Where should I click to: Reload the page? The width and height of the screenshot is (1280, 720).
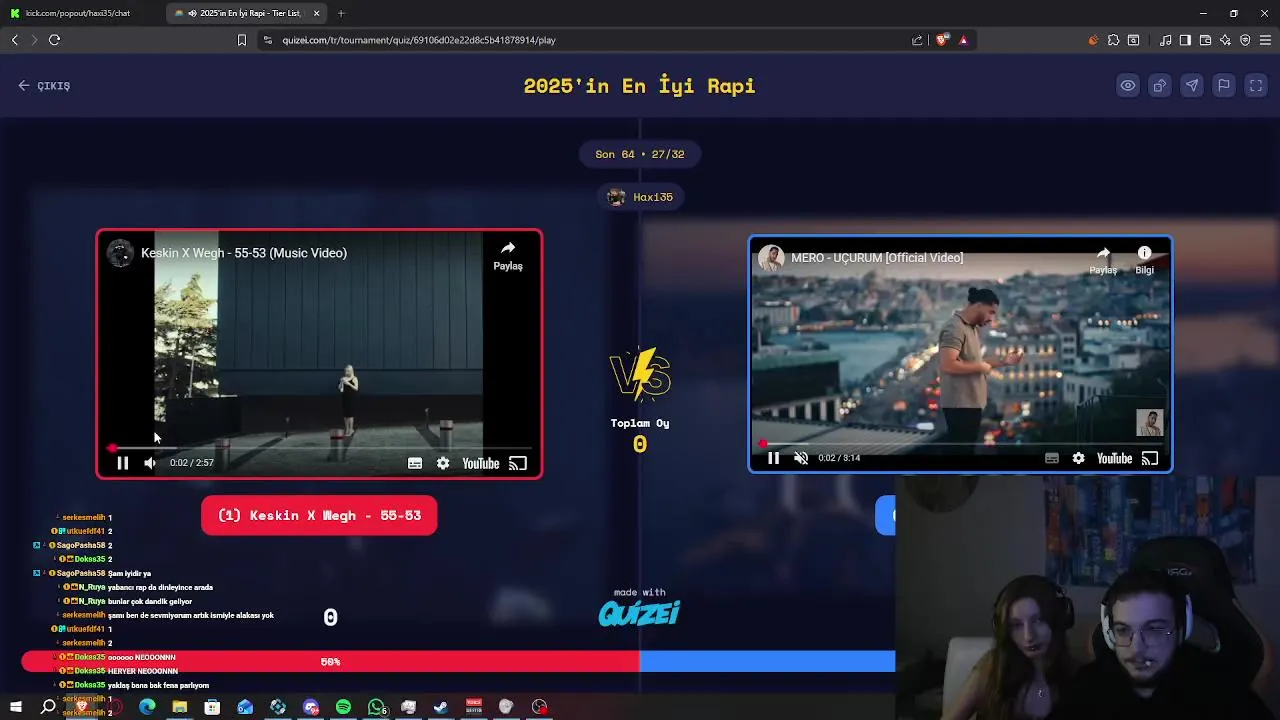55,40
